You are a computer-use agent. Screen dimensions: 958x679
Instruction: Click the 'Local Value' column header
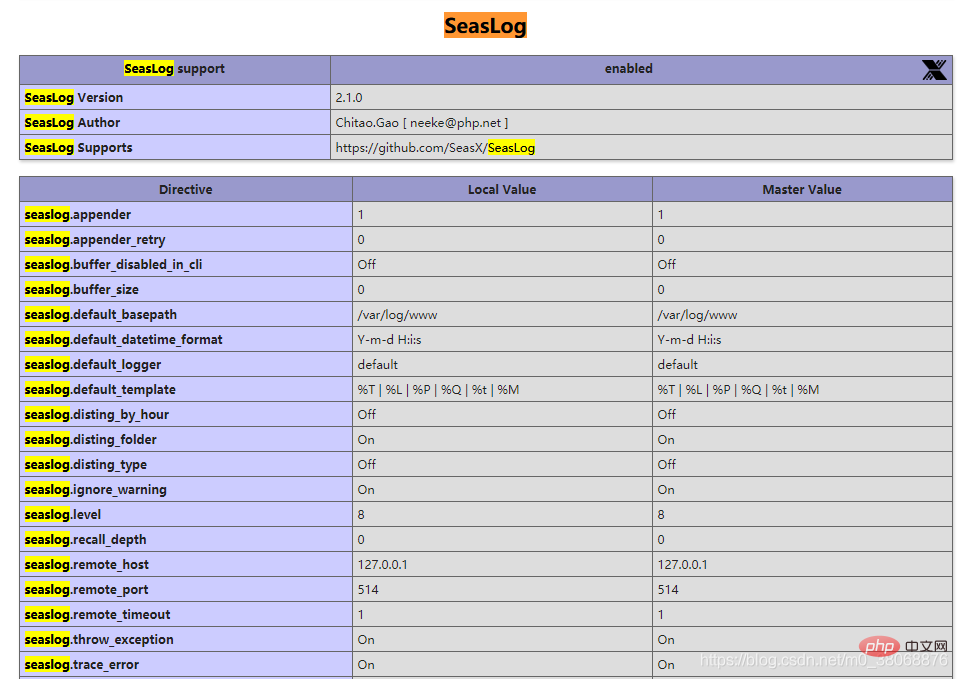[502, 189]
